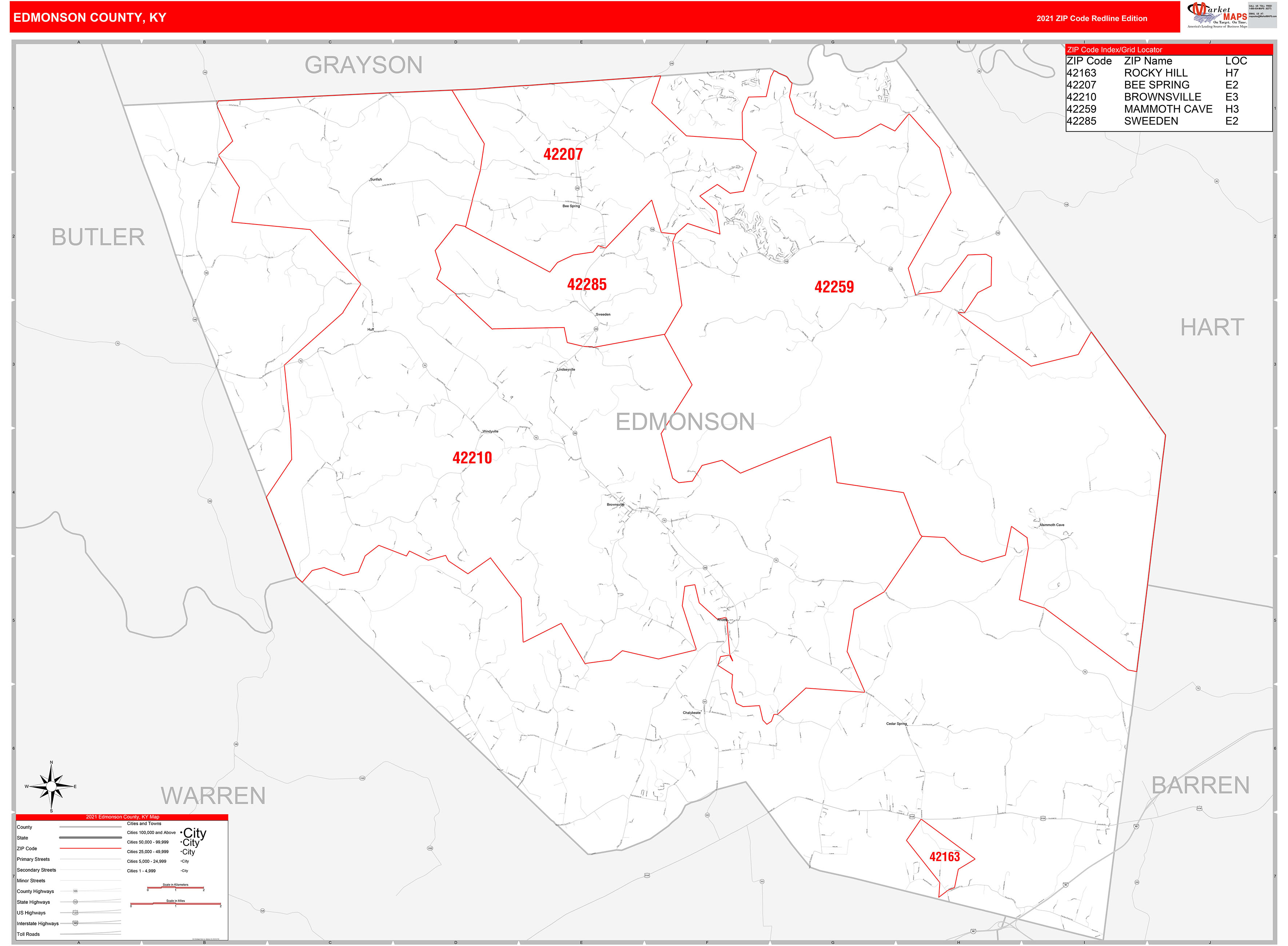Click the Market Maps logo
Screen dimensions: 1288x946
1217,15
